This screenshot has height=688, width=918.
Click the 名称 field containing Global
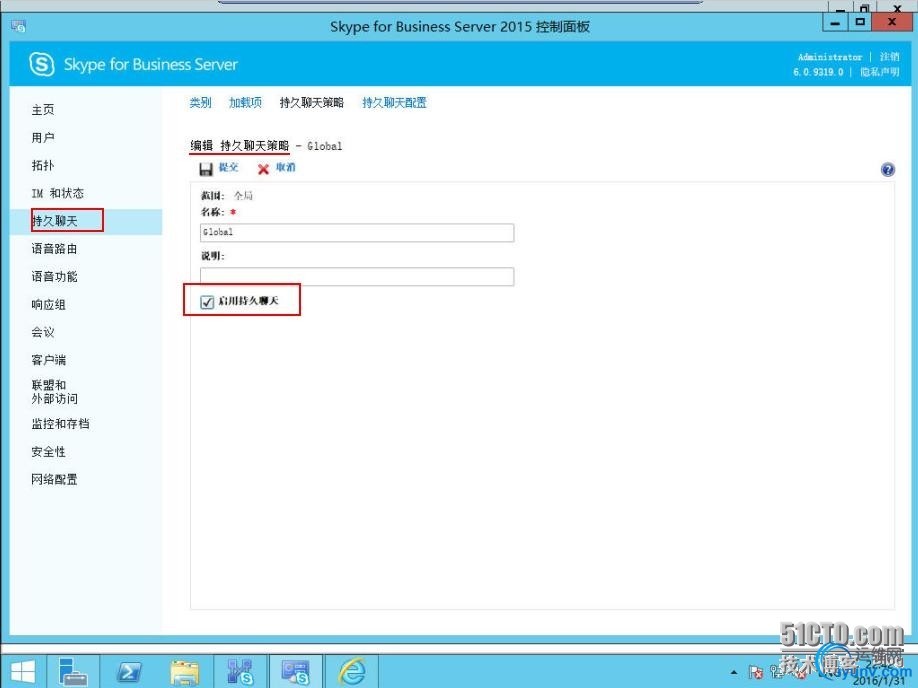[357, 232]
